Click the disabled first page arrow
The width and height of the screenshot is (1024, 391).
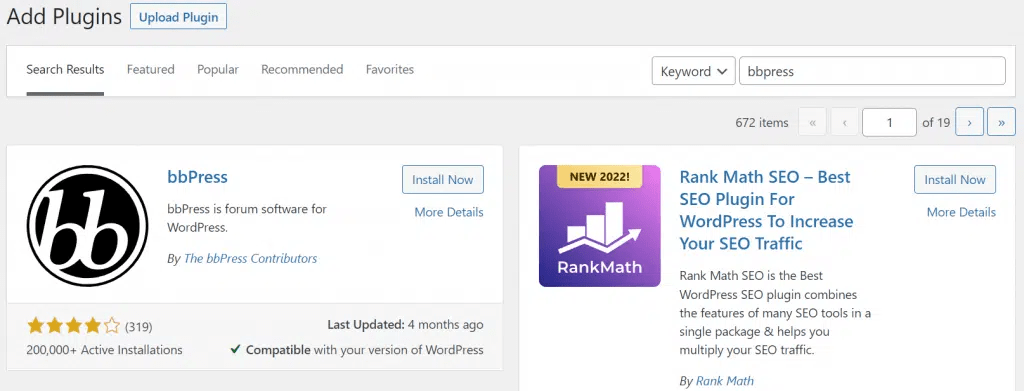pos(812,122)
